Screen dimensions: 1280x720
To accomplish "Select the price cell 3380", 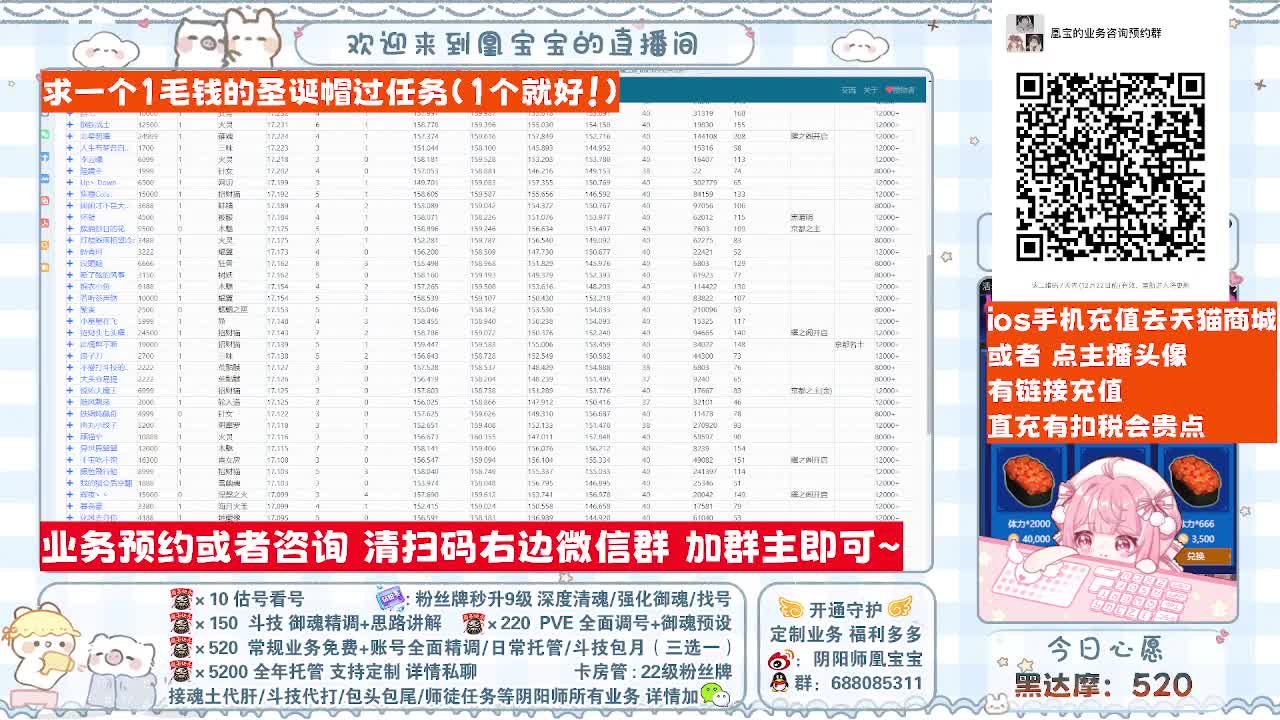I will pyautogui.click(x=146, y=507).
